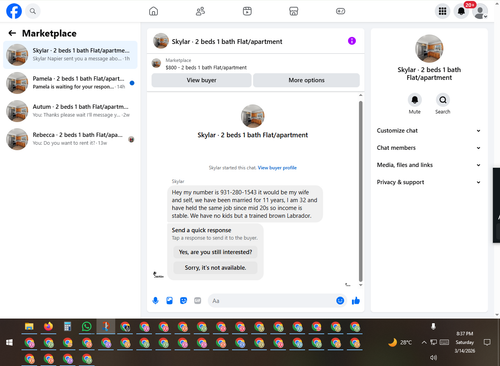Open Firefox from taskbar
This screenshot has height=366, width=500.
[x=48, y=326]
